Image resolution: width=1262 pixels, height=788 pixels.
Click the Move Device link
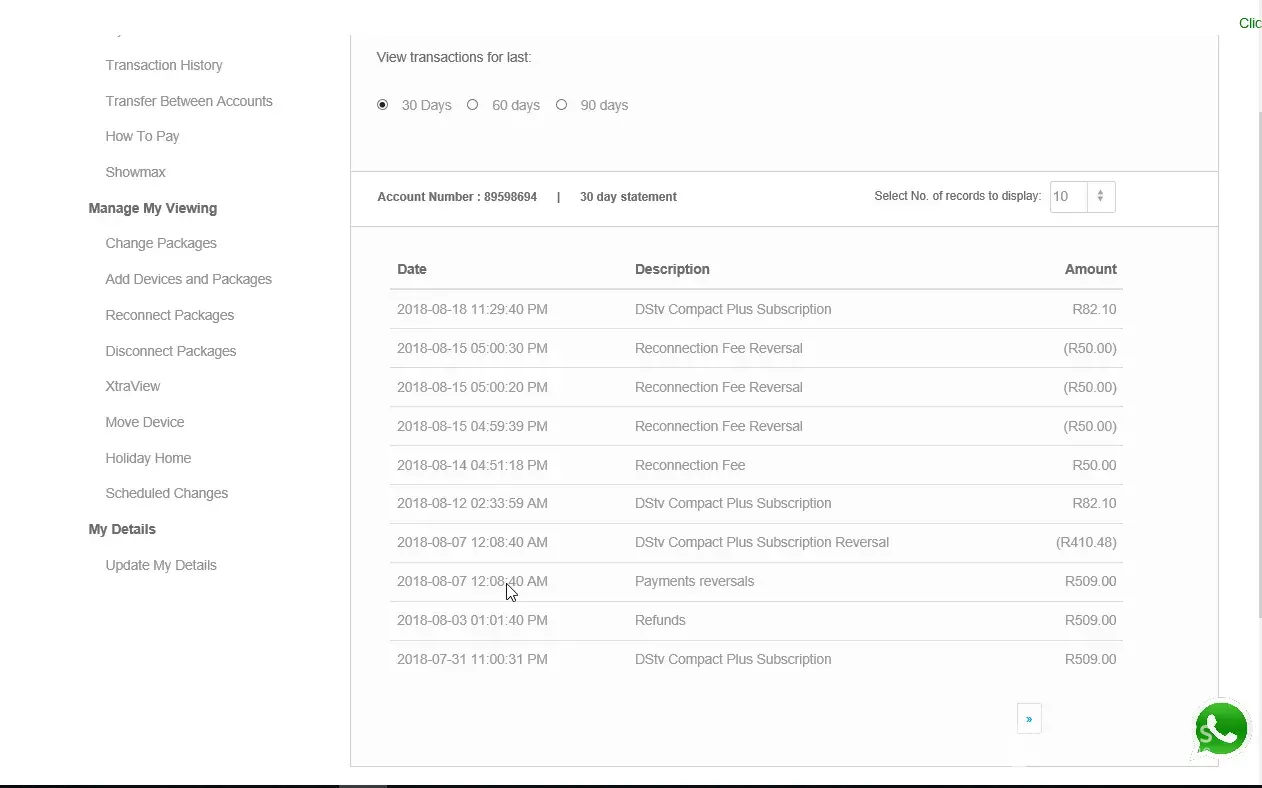point(145,422)
